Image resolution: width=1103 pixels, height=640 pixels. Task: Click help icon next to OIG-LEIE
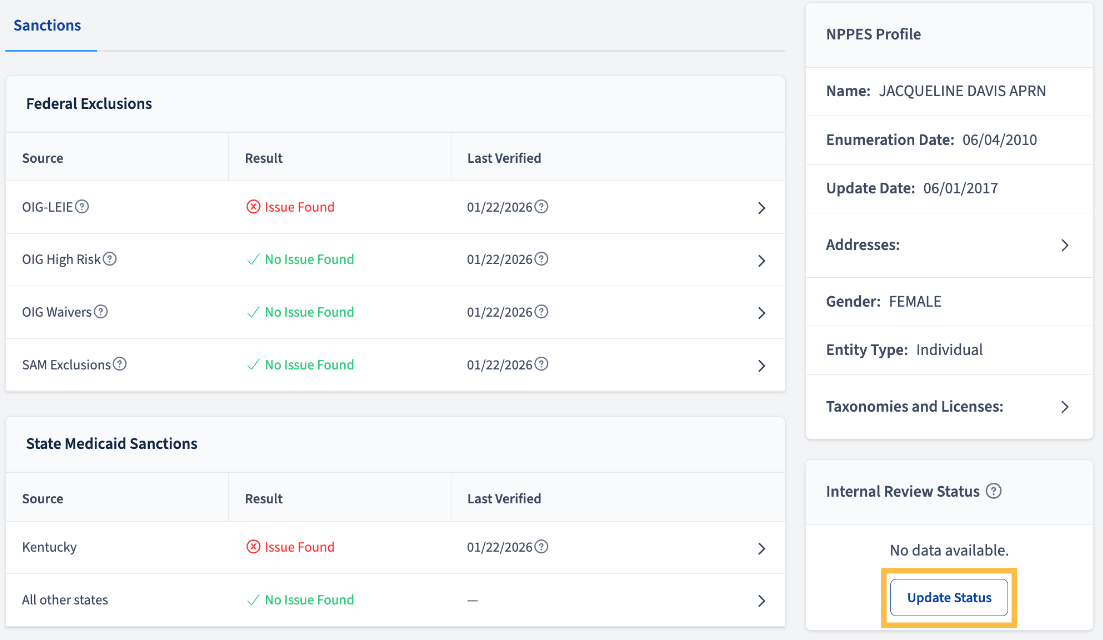pyautogui.click(x=82, y=207)
